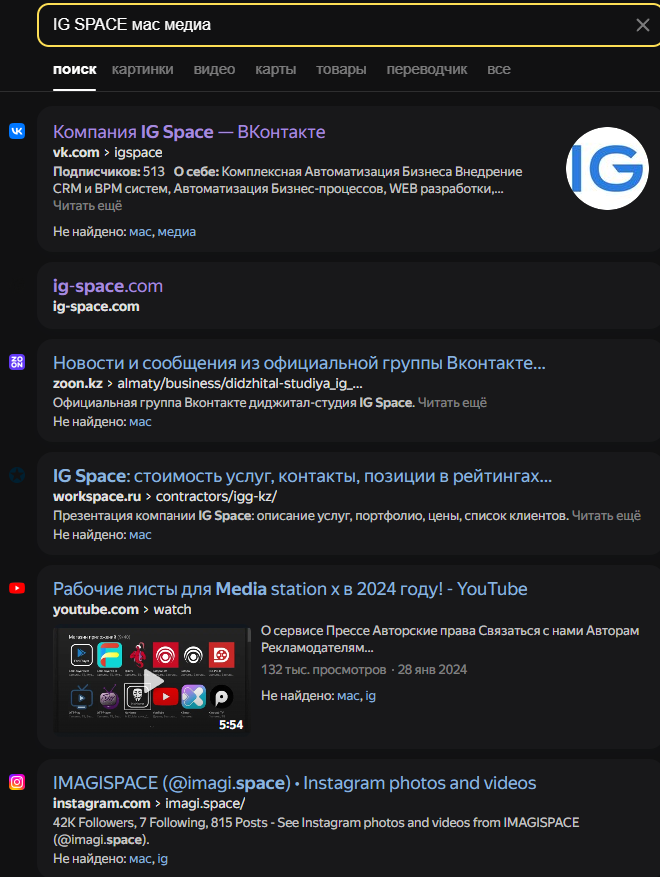Expand Читать ещё under the VK result
660x877 pixels.
point(87,206)
